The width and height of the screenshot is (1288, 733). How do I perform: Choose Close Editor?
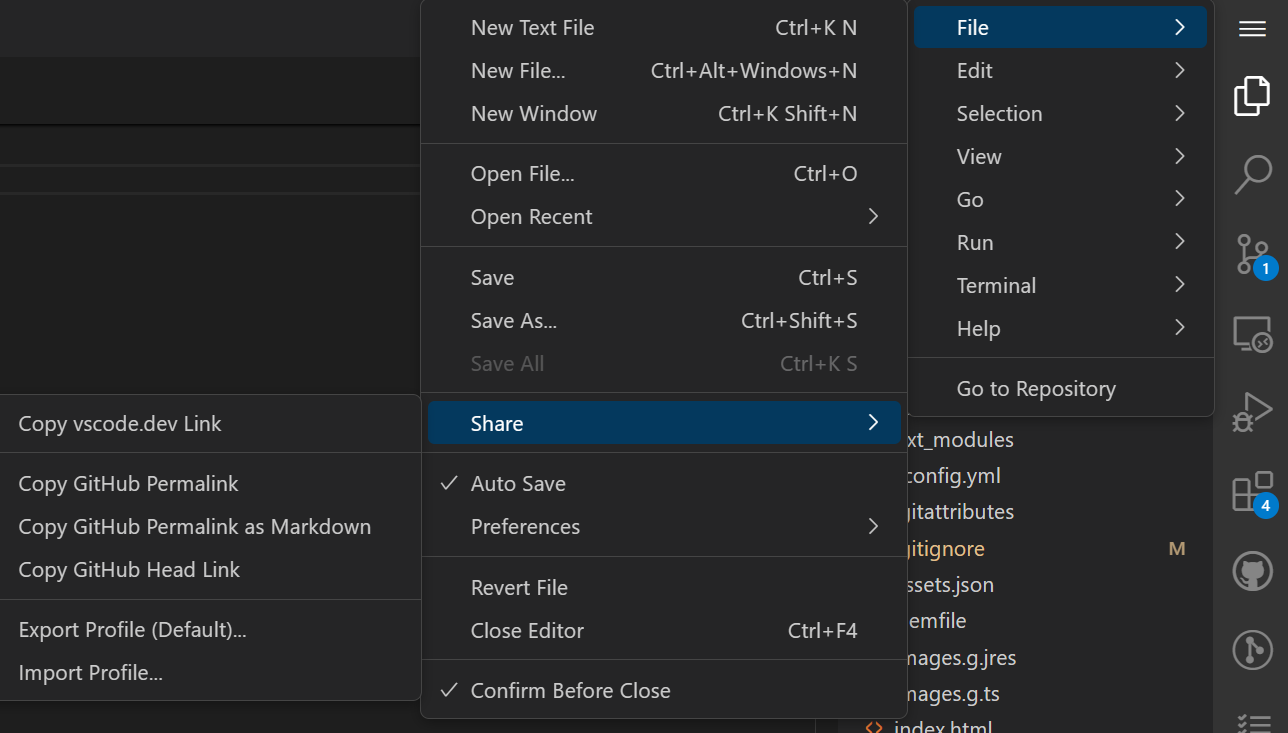point(664,631)
